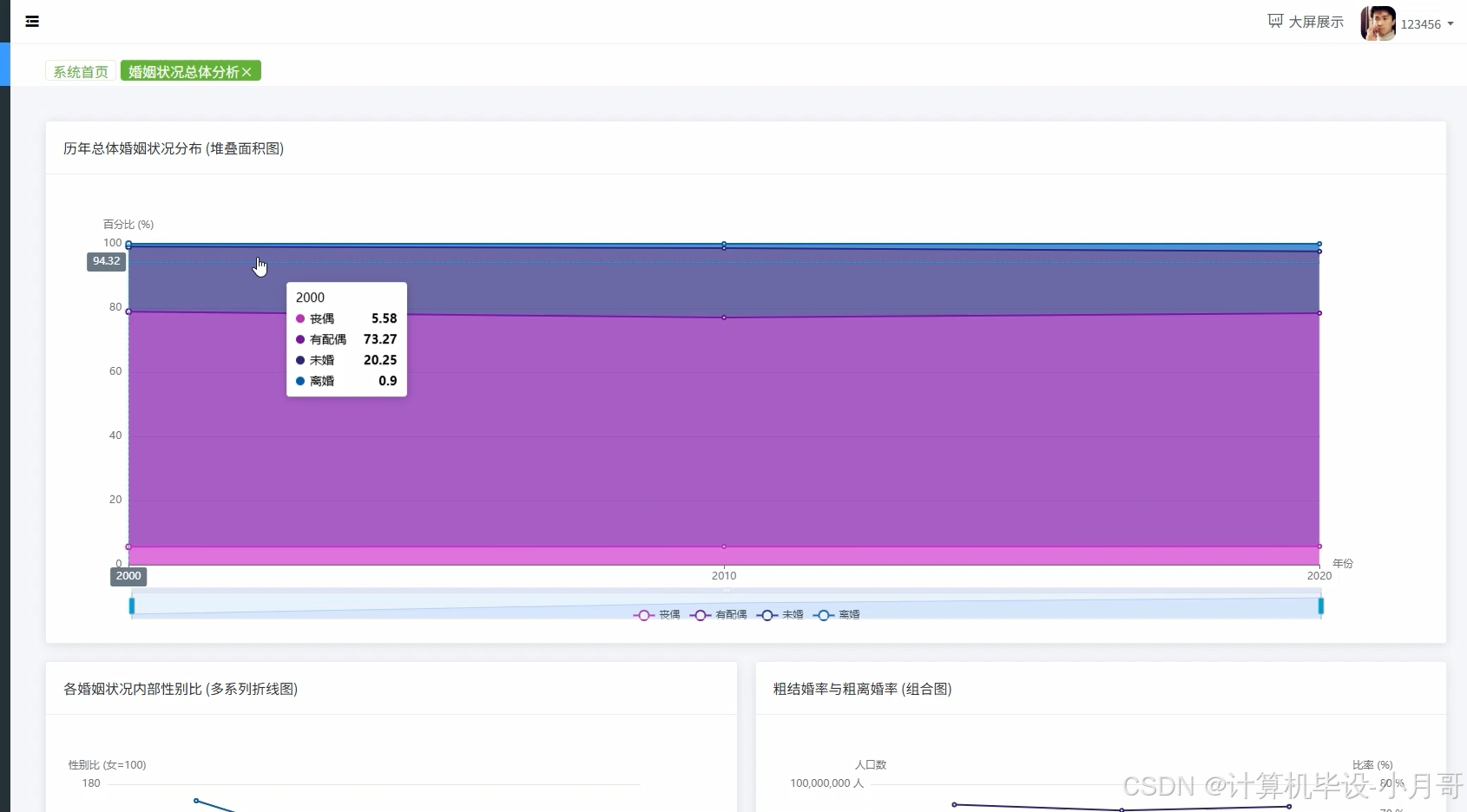Click the 性别比 (女=100) axis label
Viewport: 1467px width, 812px height.
point(107,764)
